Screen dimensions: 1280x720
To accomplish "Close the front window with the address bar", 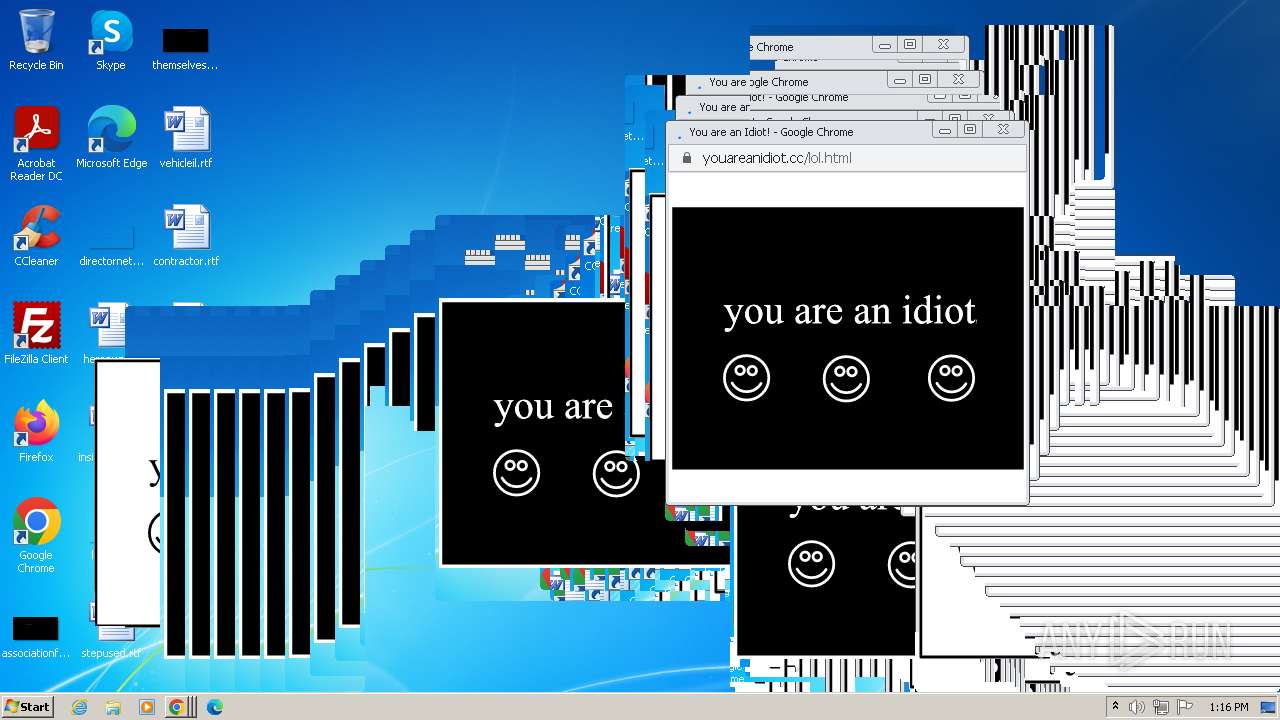I will (1003, 129).
